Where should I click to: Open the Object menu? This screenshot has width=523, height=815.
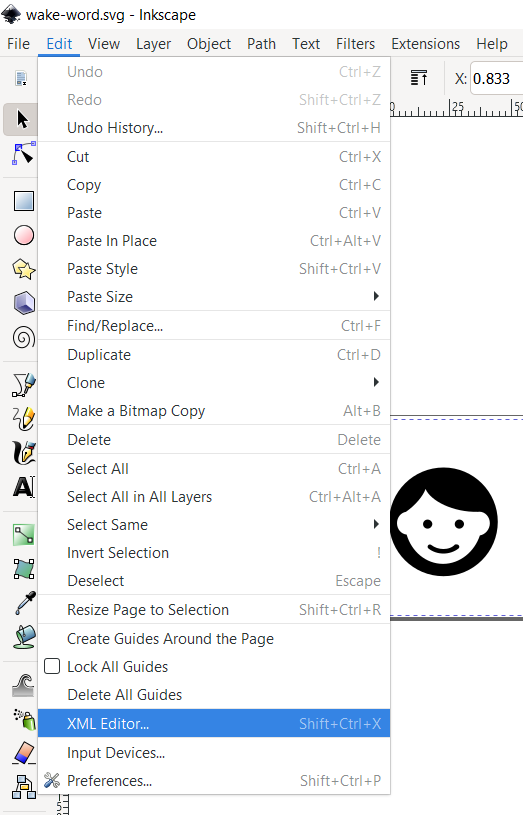(209, 44)
